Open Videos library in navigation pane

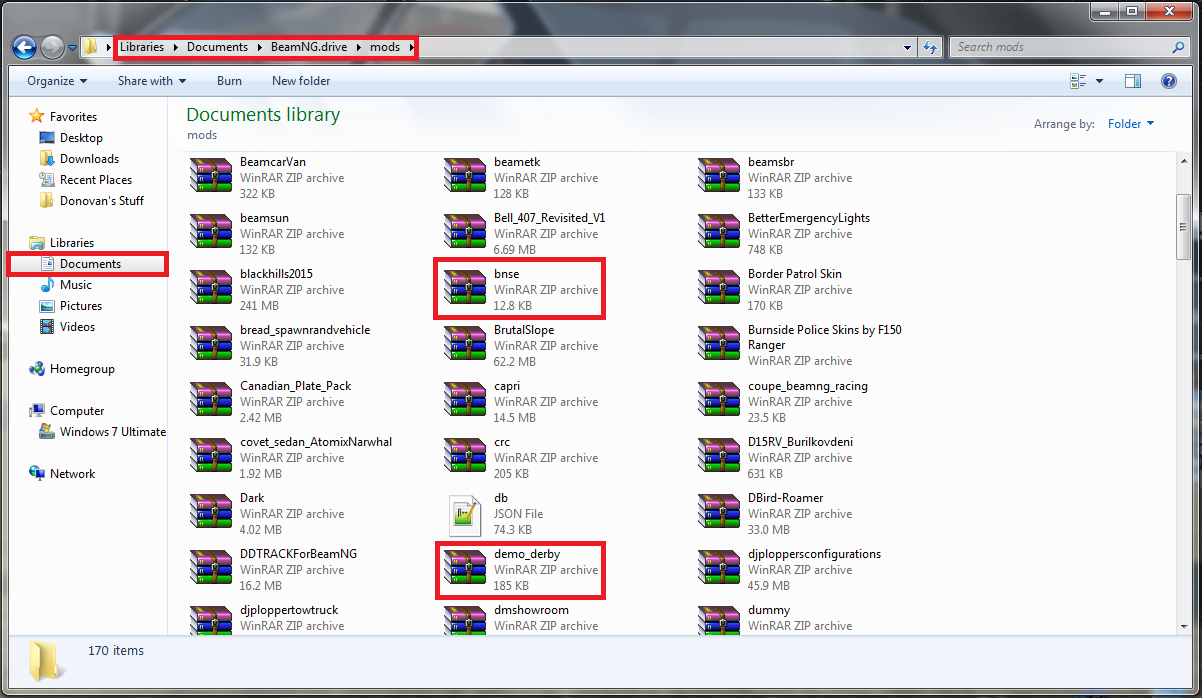[77, 327]
